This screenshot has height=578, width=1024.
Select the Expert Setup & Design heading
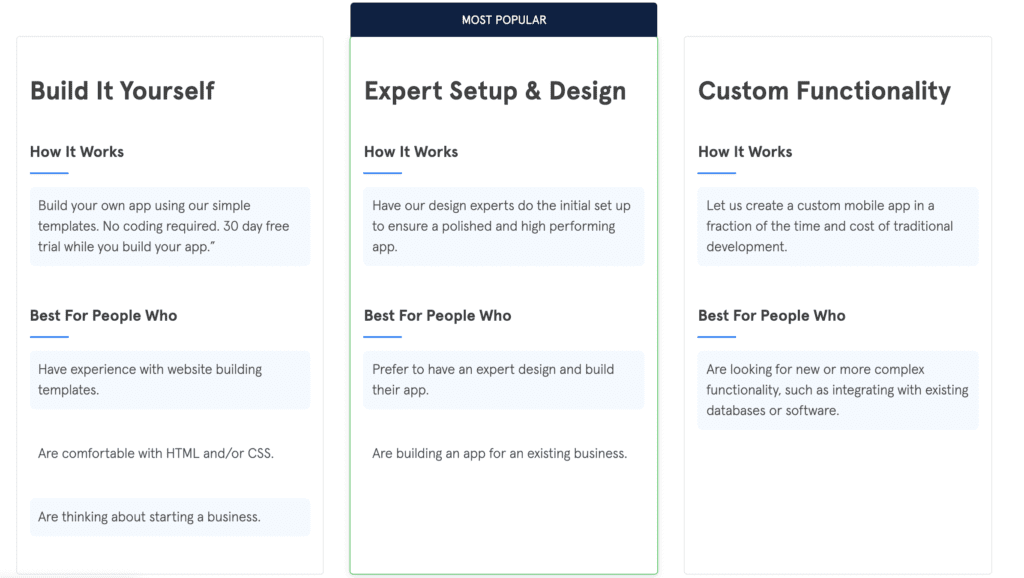(x=494, y=91)
